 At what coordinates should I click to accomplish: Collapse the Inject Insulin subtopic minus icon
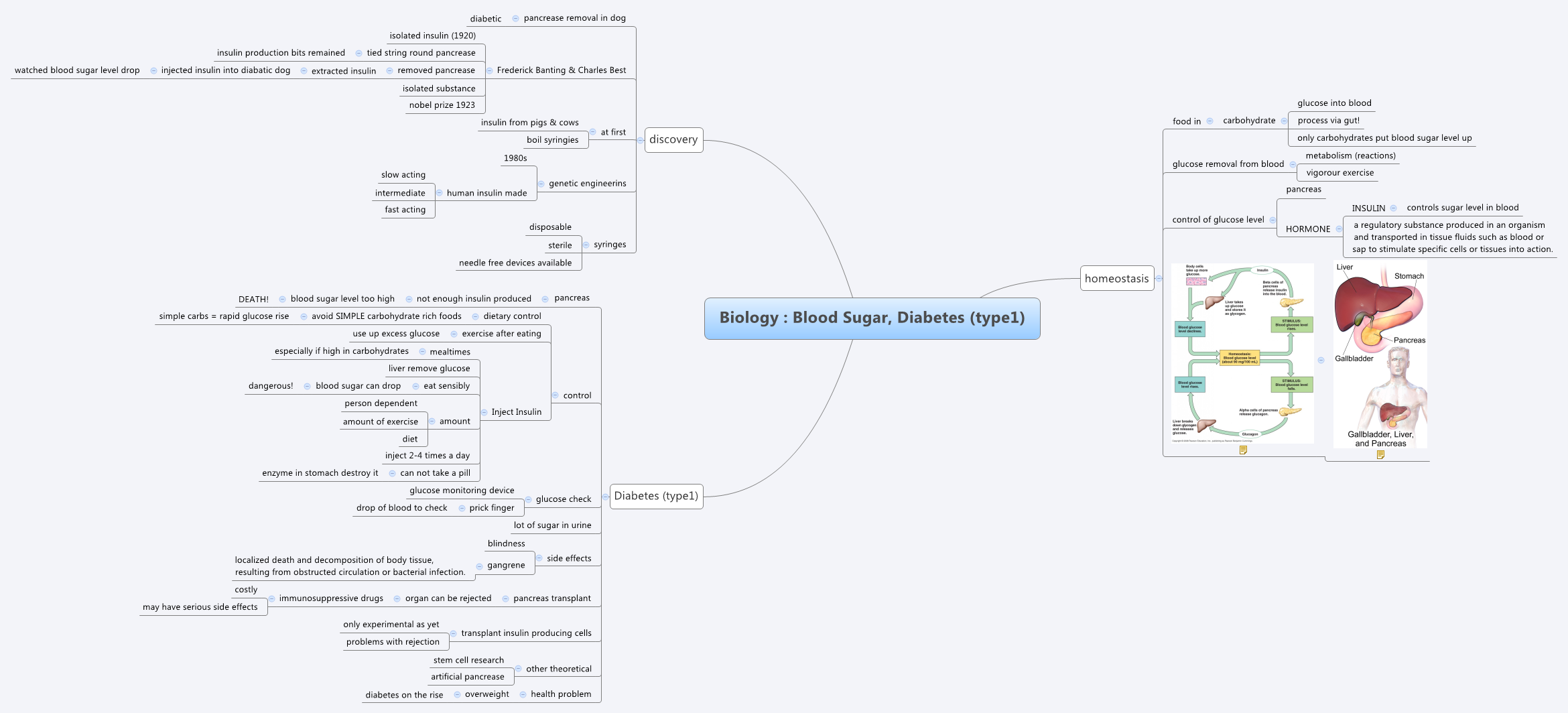click(484, 412)
